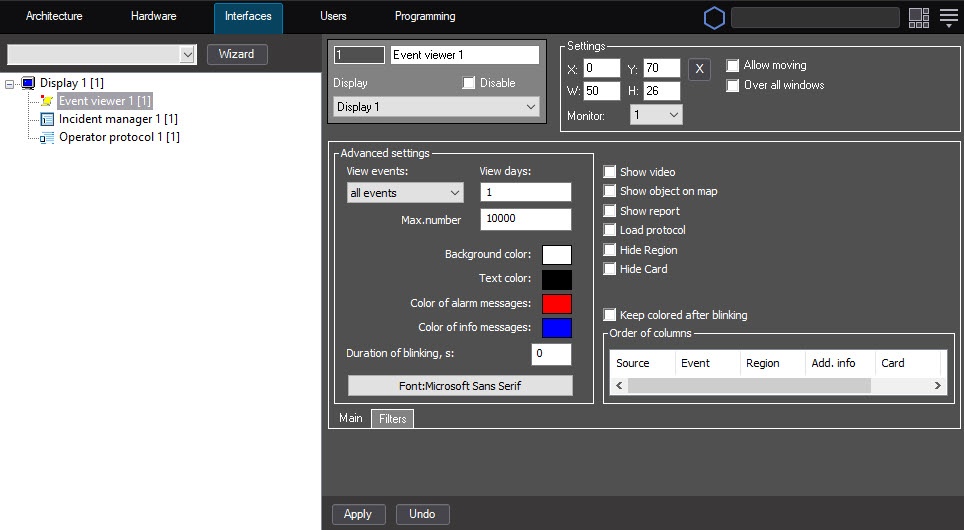Screen dimensions: 964x530
Task: Open the hamburger menu icon
Action: [948, 17]
